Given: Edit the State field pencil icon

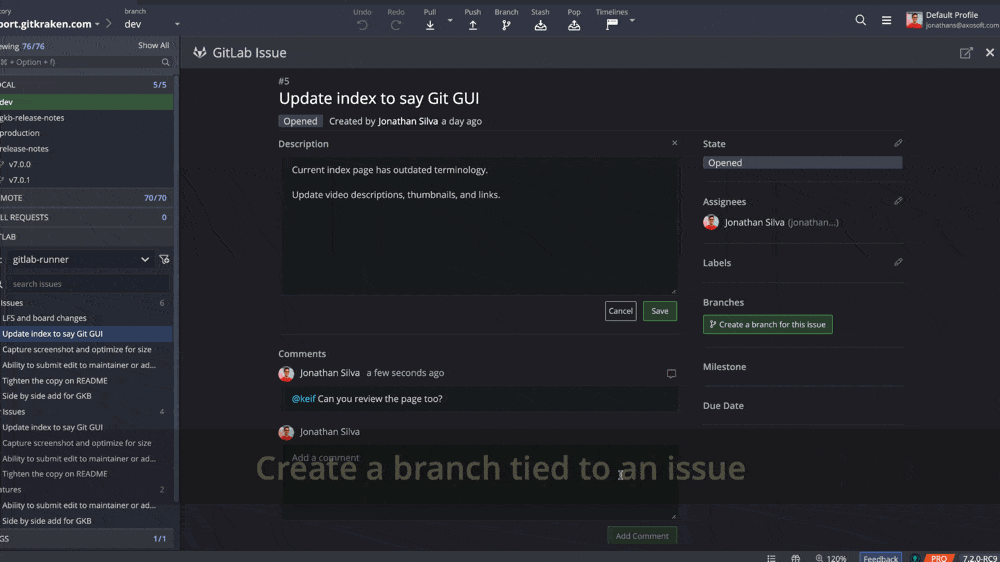Looking at the screenshot, I should click(898, 143).
